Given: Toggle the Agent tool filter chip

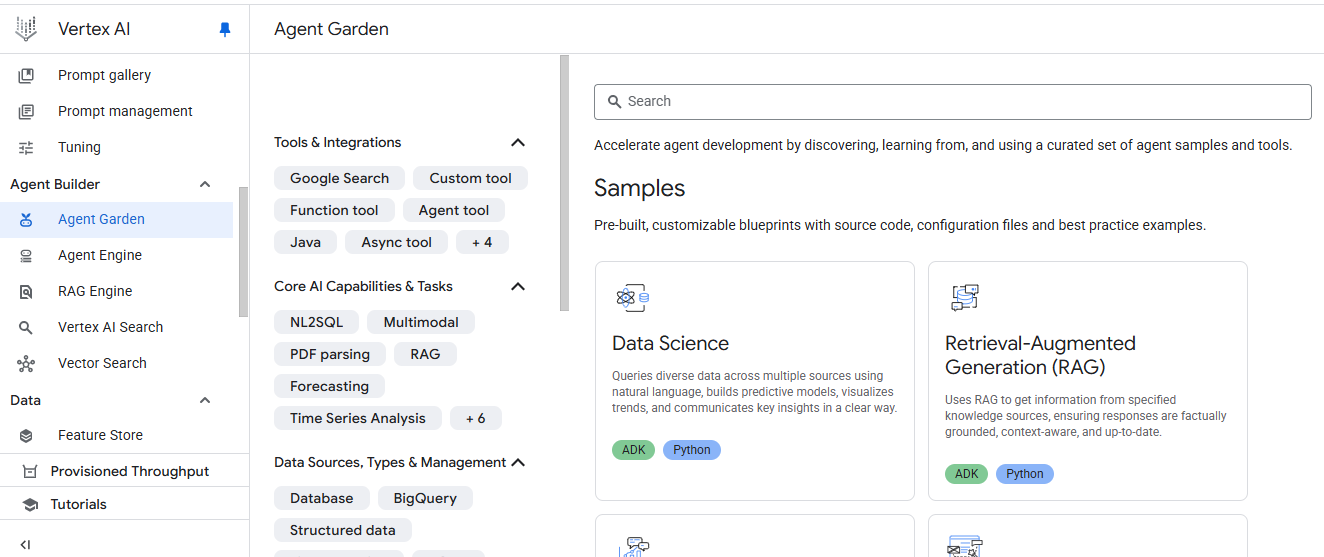Looking at the screenshot, I should [454, 210].
